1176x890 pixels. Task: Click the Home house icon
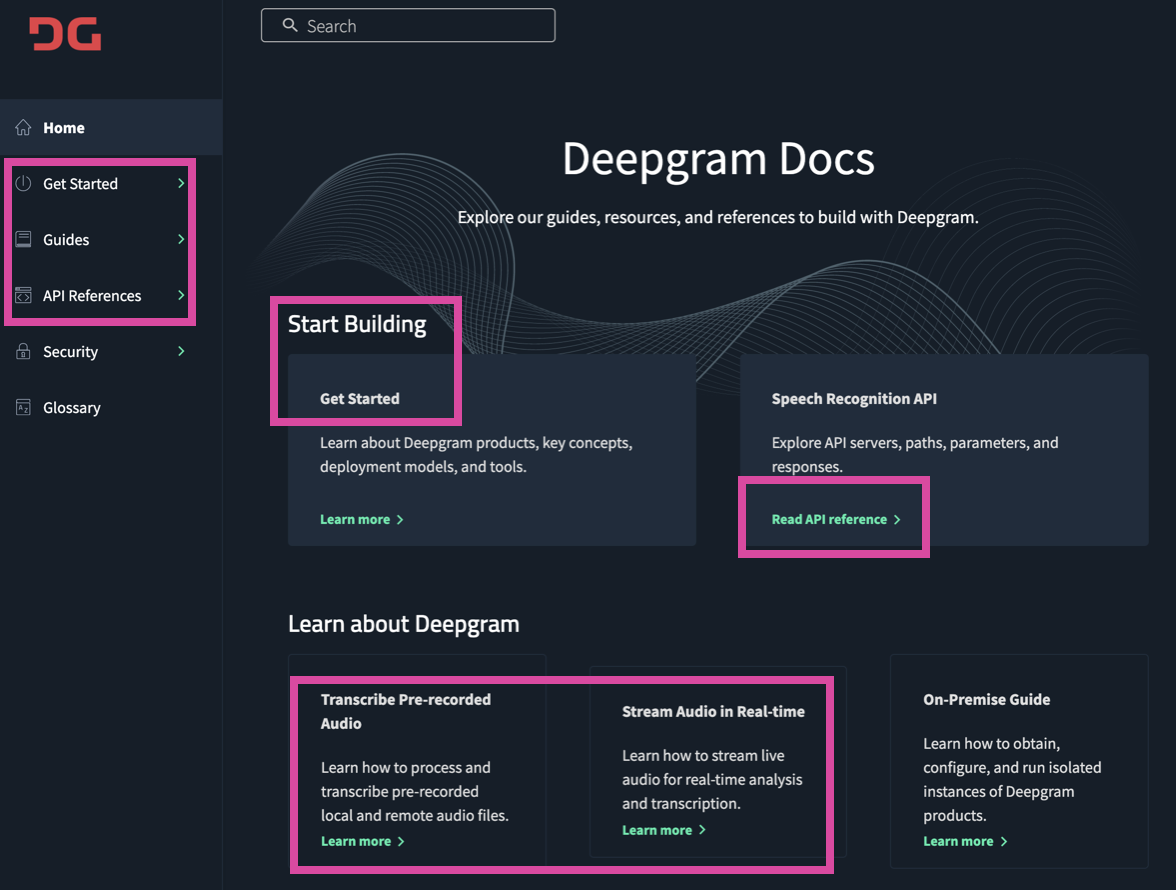coord(23,127)
